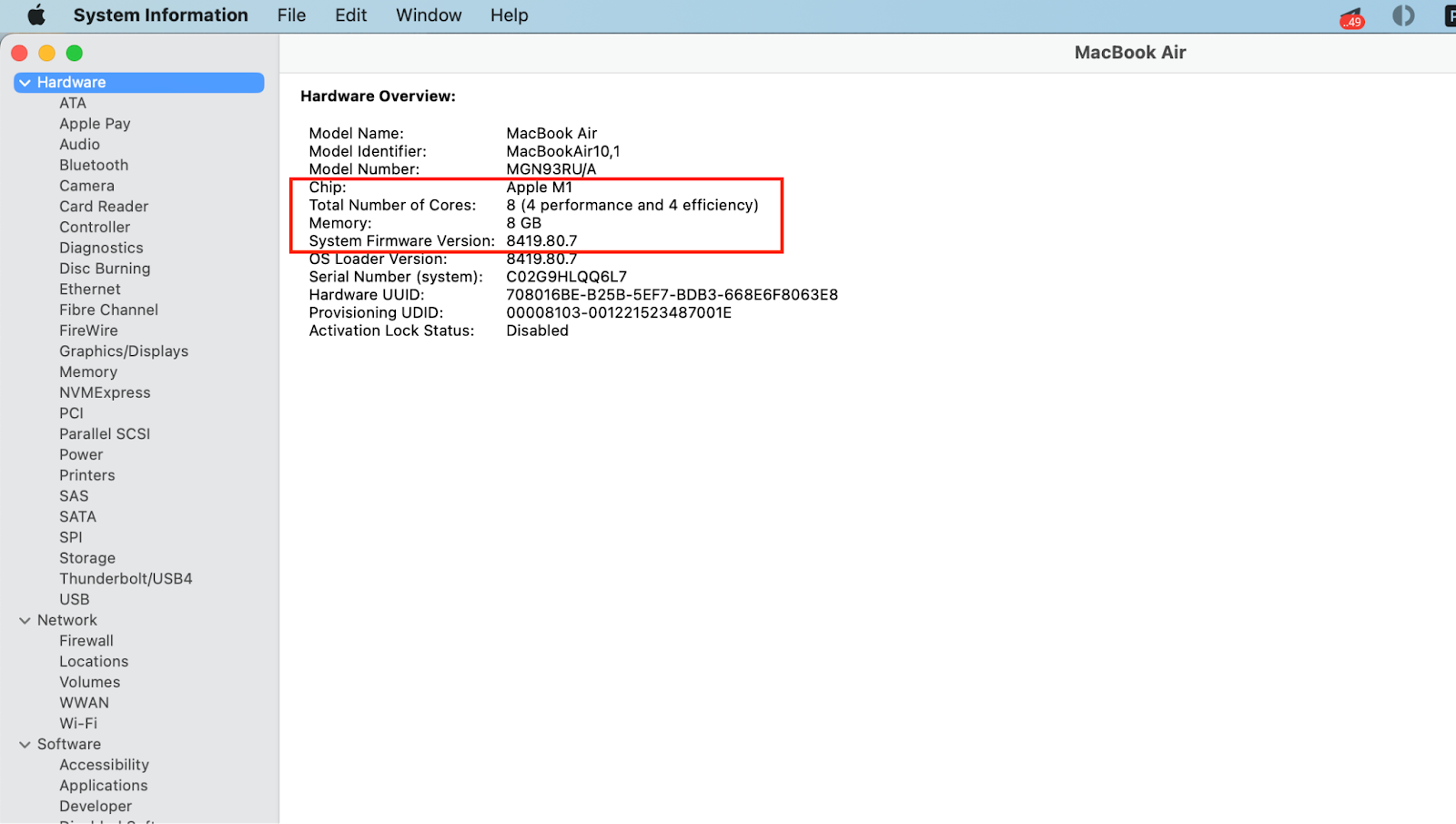Collapse the Network section chevron
This screenshot has height=824, width=1456.
point(25,621)
